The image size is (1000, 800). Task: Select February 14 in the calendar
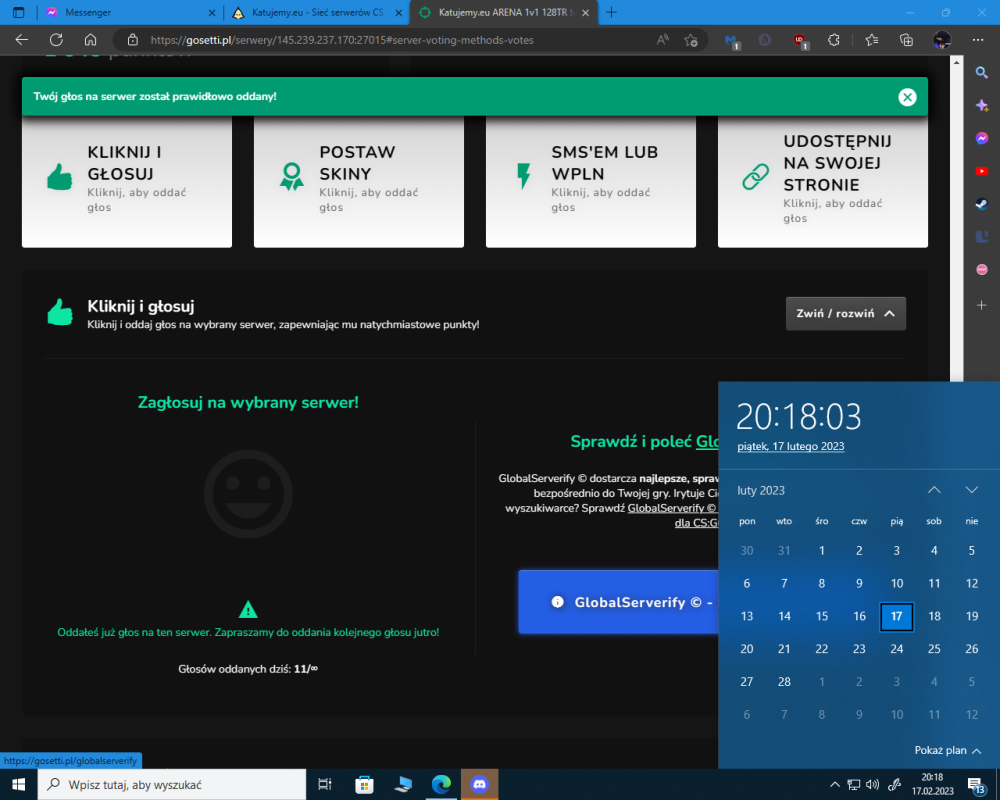[x=784, y=616]
